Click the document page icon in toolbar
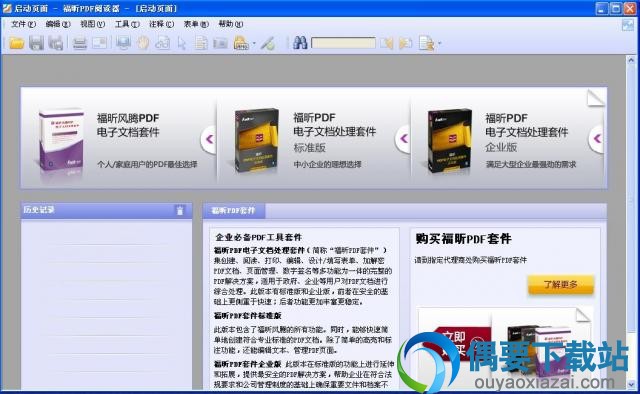The image size is (640, 394). [x=201, y=43]
